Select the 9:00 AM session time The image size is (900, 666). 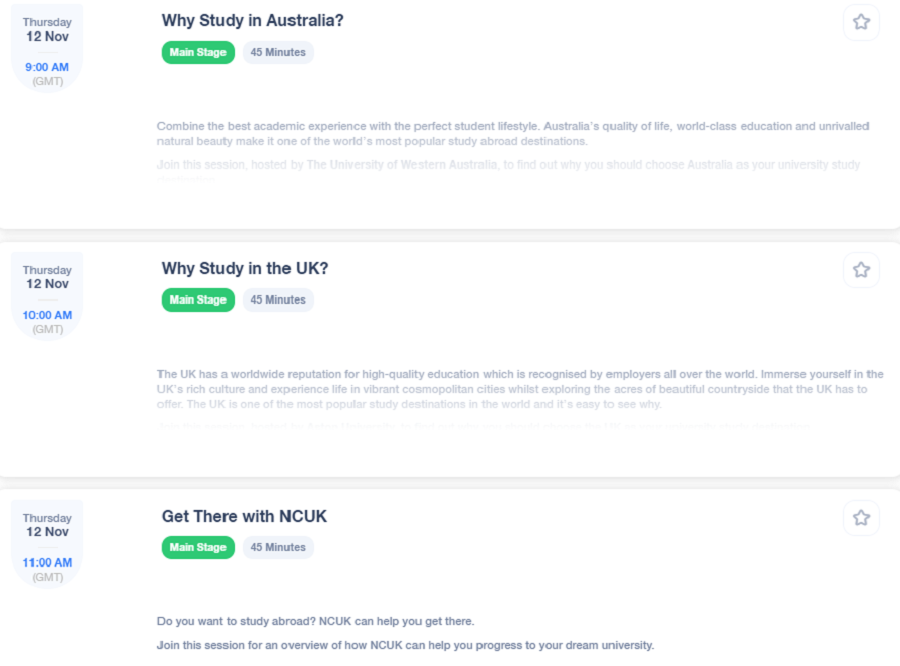[47, 67]
